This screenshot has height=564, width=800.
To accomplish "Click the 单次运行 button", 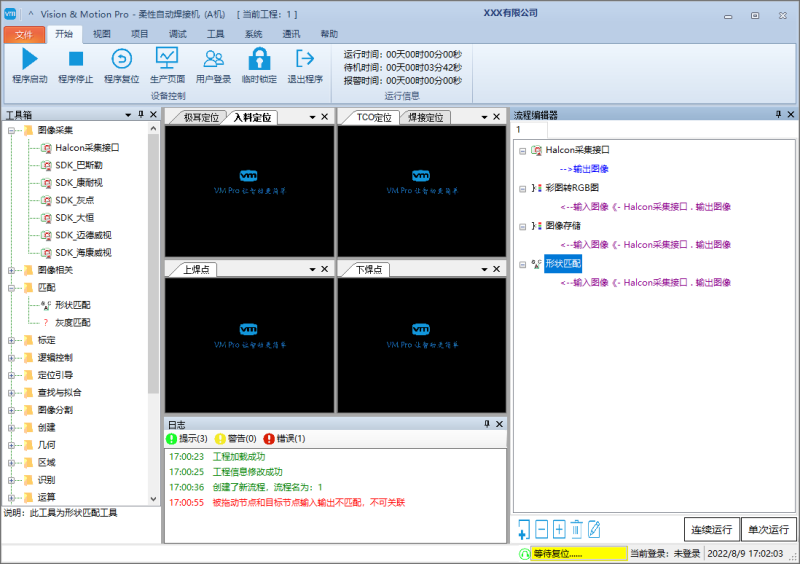I will pos(767,529).
